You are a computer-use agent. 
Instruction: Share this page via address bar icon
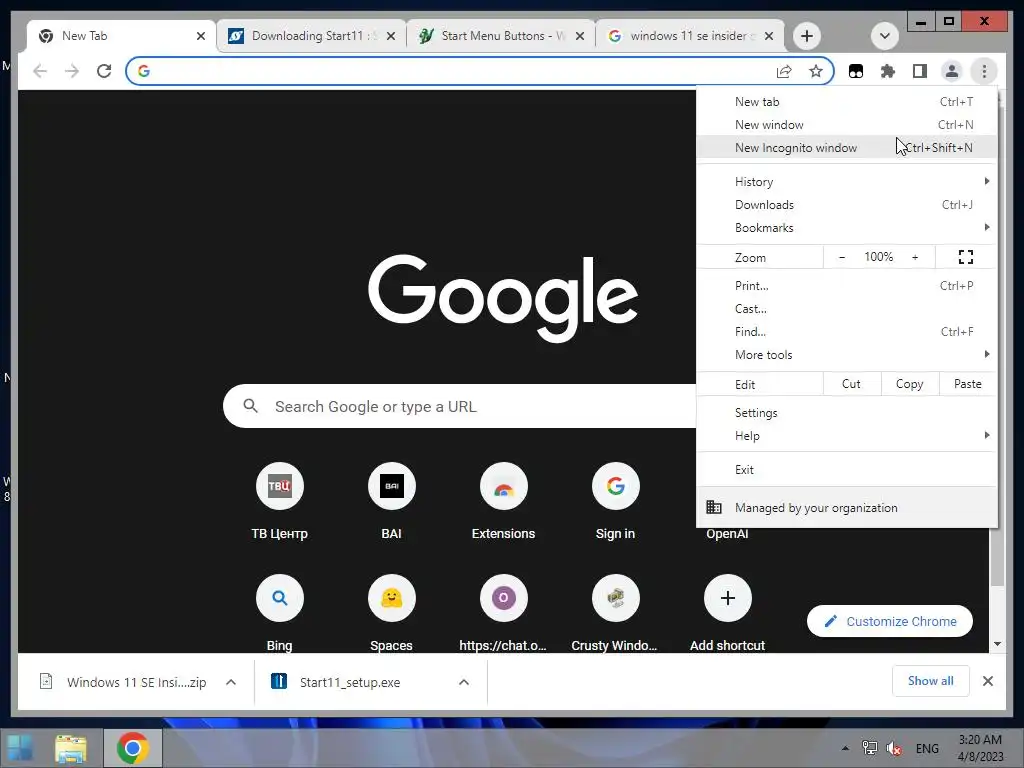pyautogui.click(x=784, y=71)
